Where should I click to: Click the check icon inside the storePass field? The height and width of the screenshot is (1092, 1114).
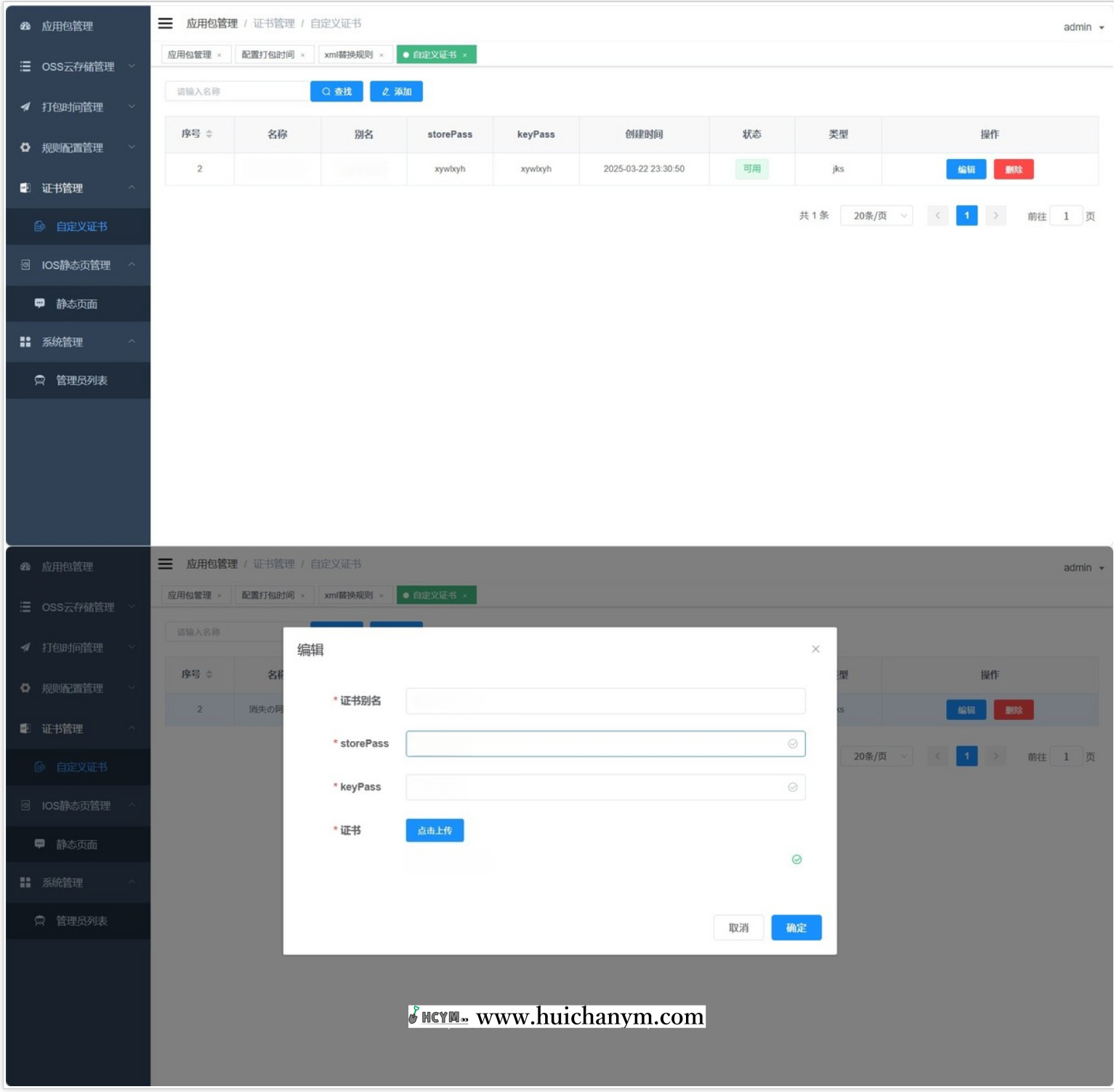tap(793, 744)
